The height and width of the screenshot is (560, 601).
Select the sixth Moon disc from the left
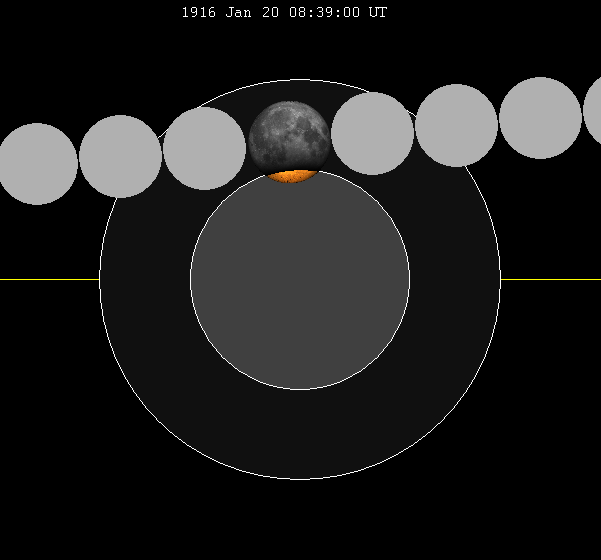point(456,125)
